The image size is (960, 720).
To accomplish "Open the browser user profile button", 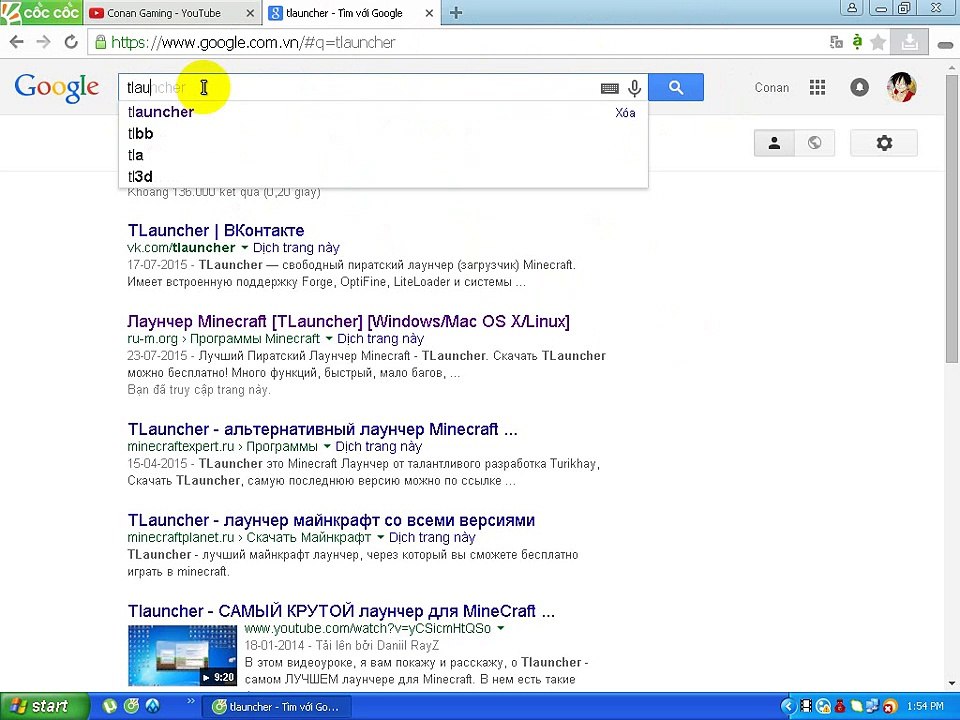I will pyautogui.click(x=852, y=9).
